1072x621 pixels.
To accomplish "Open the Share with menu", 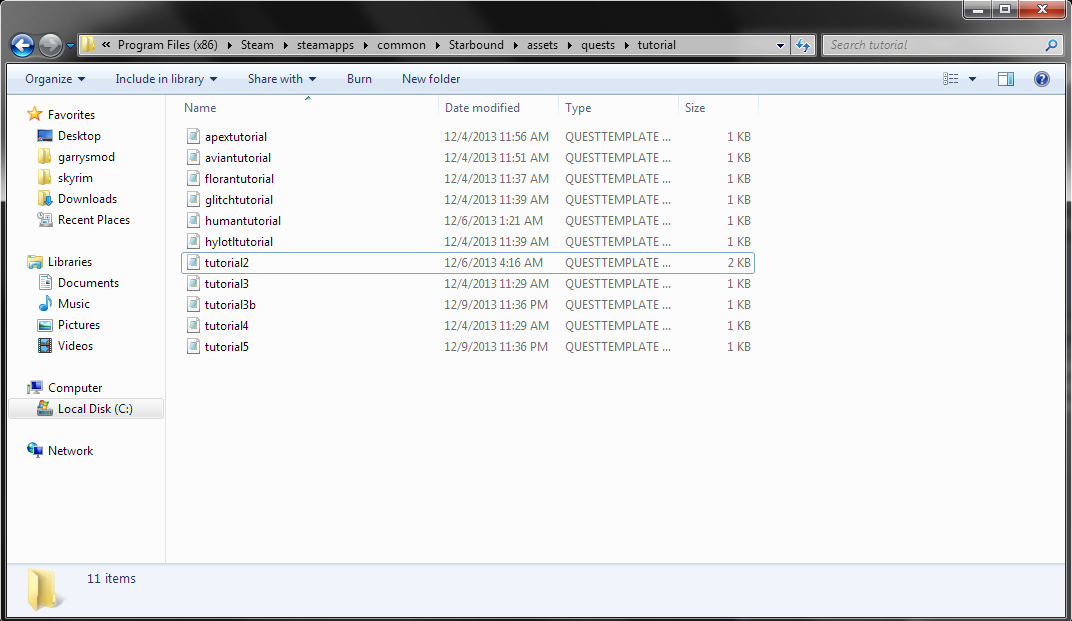I will [282, 79].
